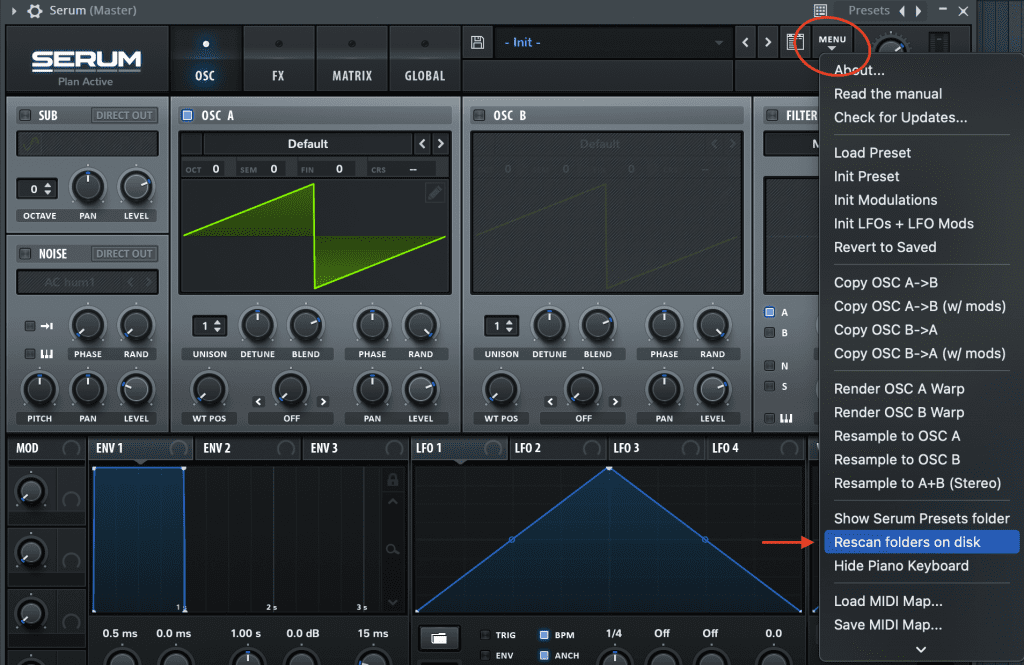This screenshot has height=665, width=1024.
Task: Open the GLOBAL tab
Action: pos(424,60)
